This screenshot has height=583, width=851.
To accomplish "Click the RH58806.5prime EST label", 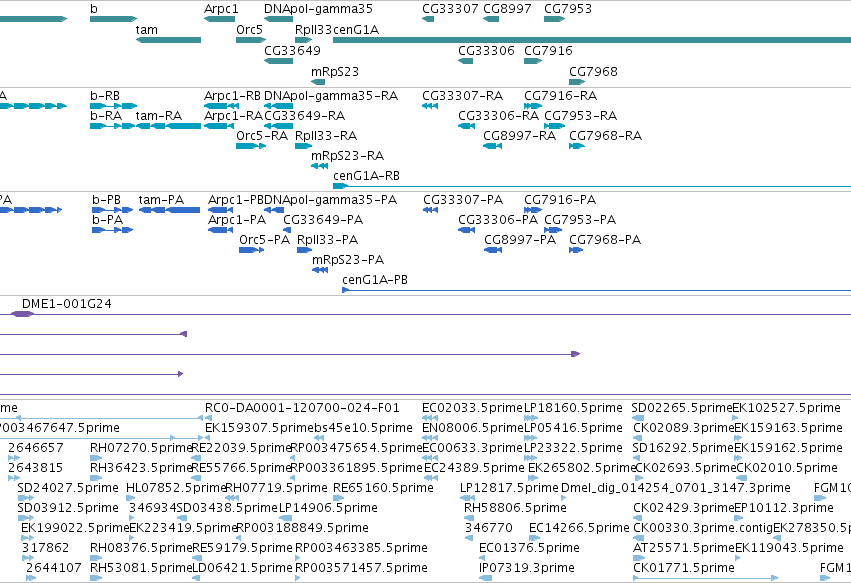I will click(515, 508).
